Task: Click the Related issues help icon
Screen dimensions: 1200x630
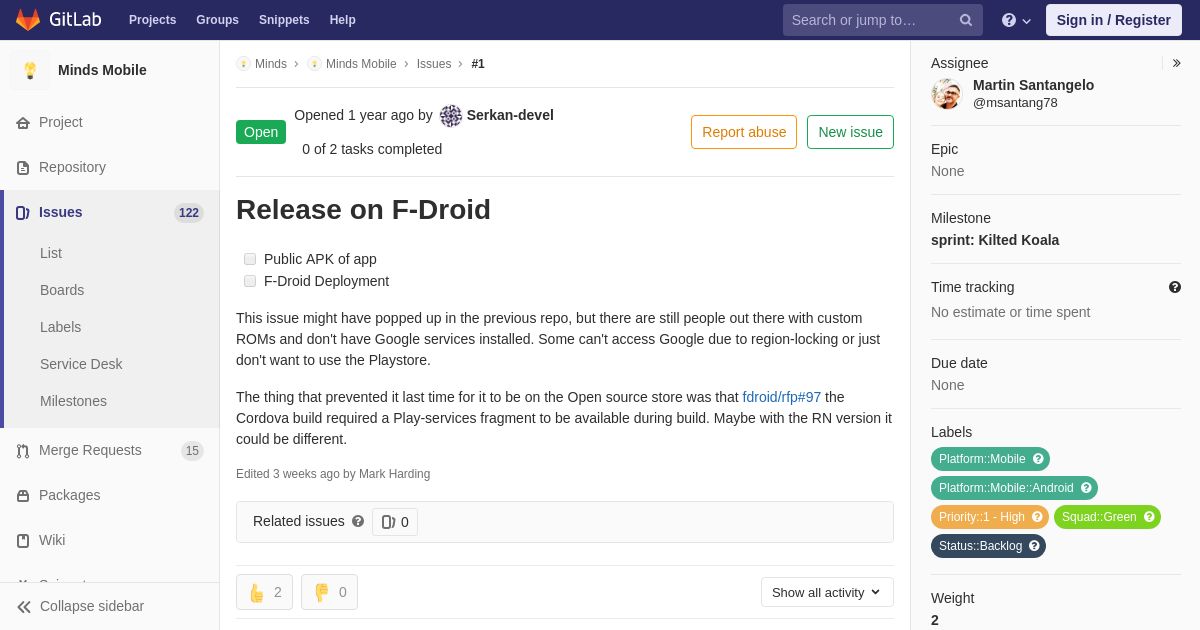Action: coord(358,521)
